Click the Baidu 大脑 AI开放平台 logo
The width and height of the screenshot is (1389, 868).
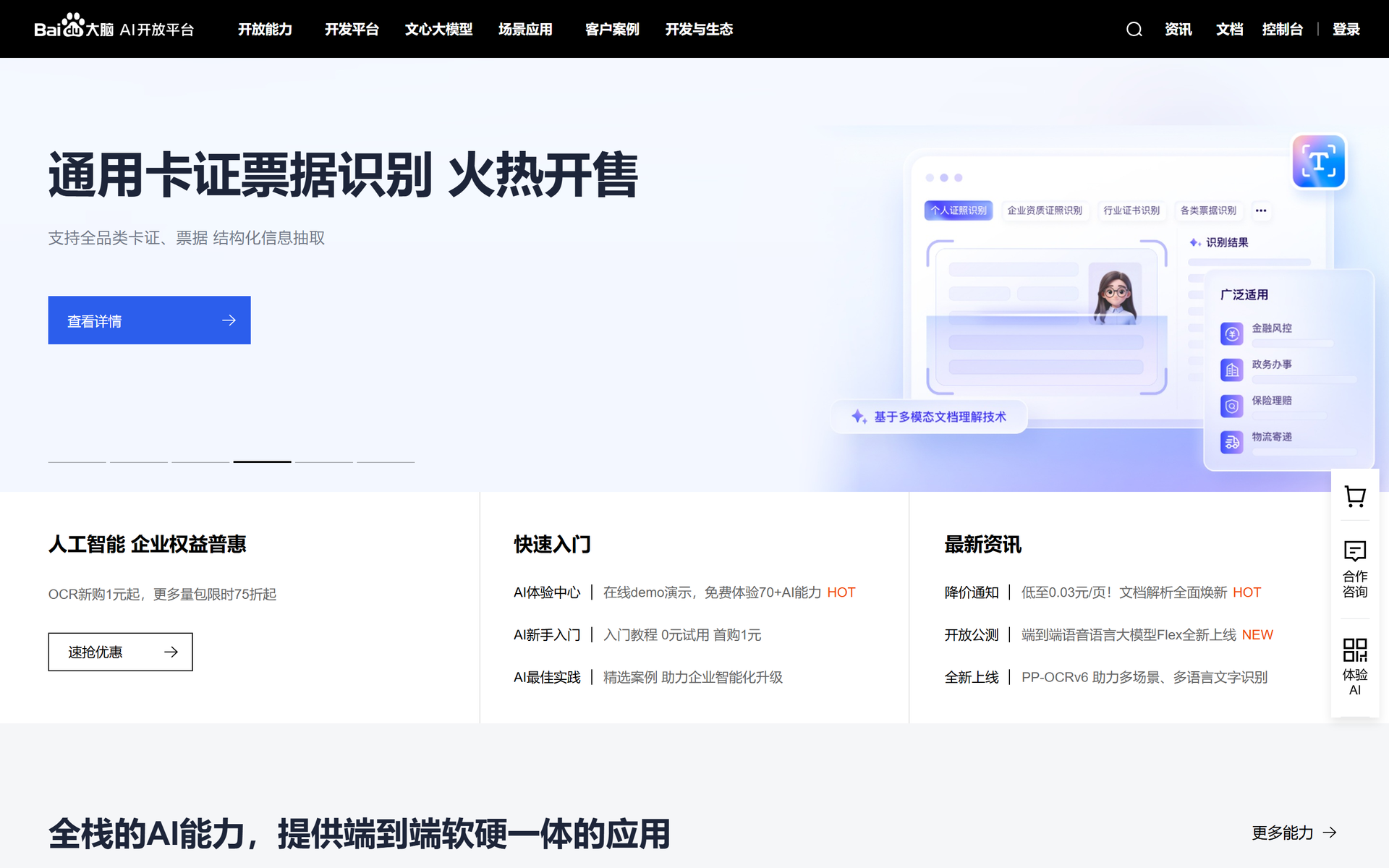click(x=114, y=27)
